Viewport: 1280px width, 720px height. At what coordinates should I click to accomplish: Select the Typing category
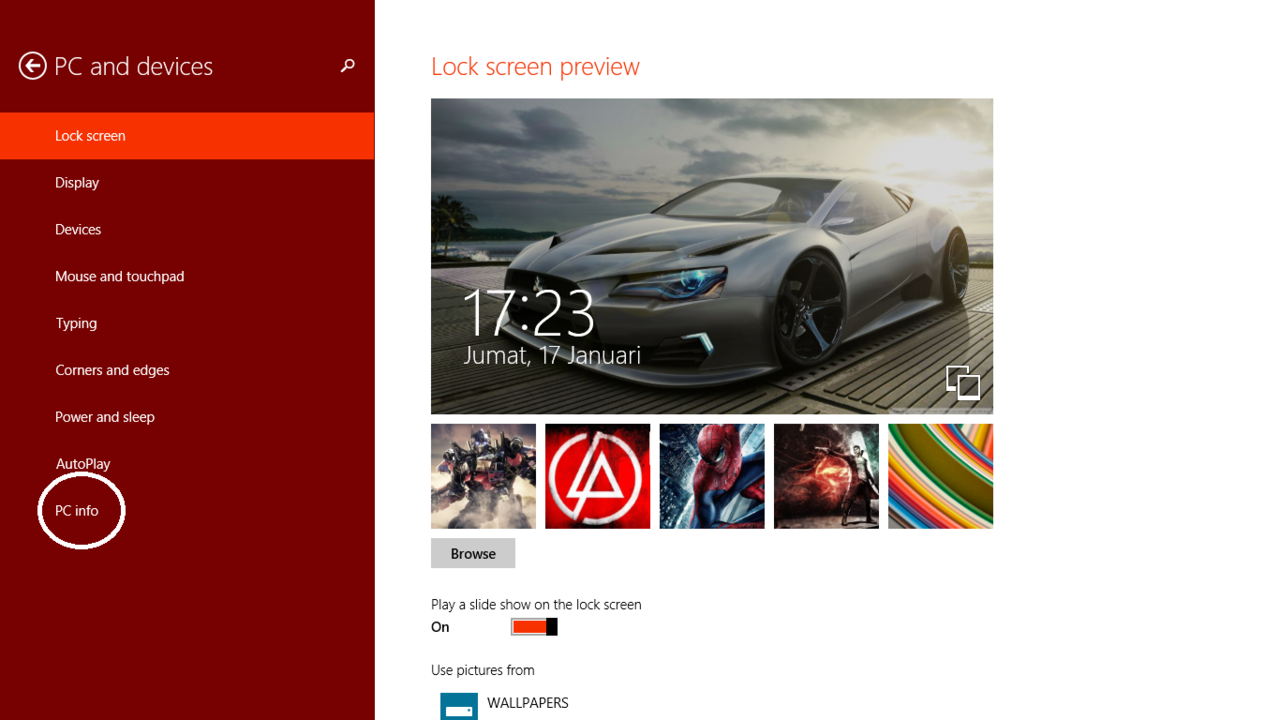pos(76,324)
